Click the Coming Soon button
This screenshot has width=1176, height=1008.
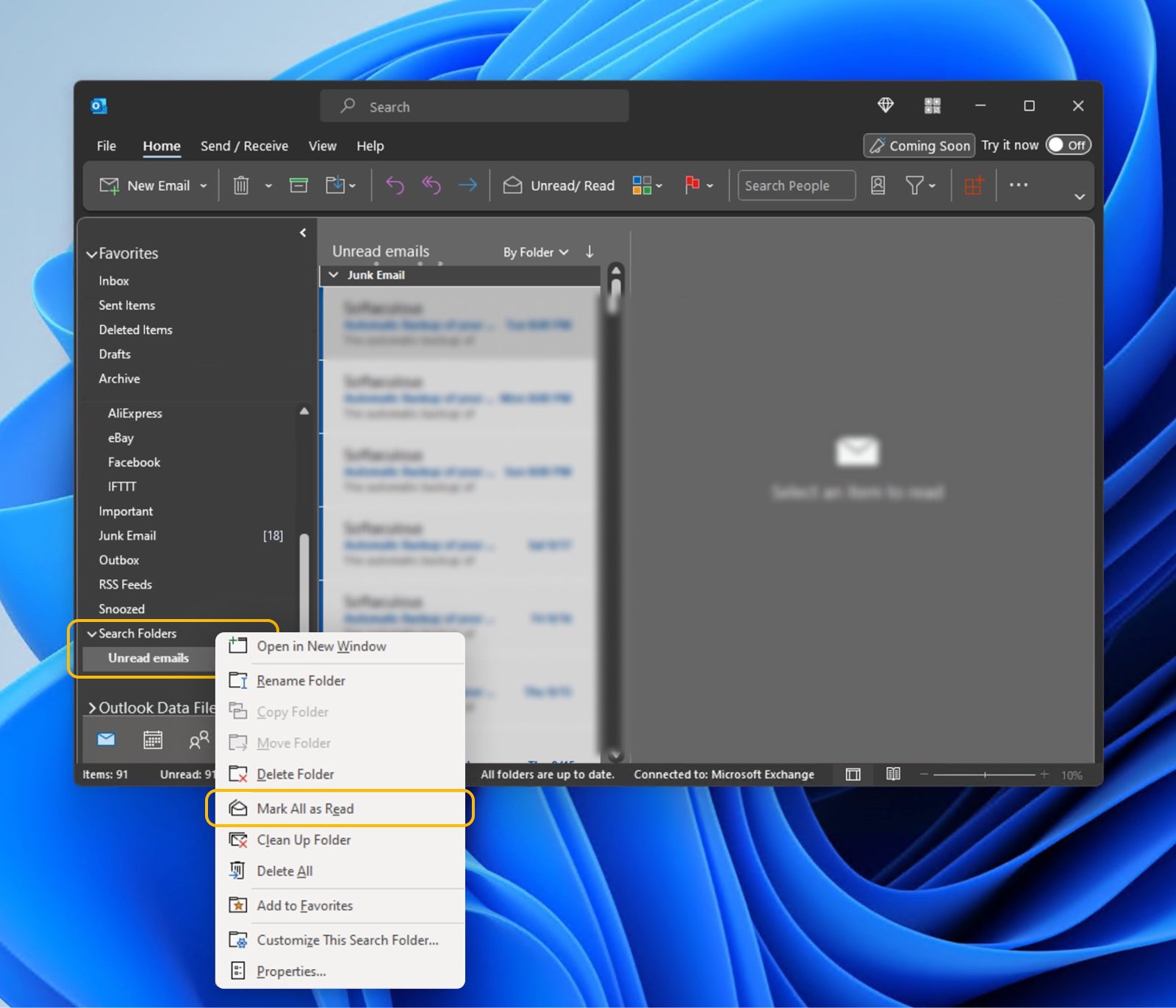pos(919,146)
